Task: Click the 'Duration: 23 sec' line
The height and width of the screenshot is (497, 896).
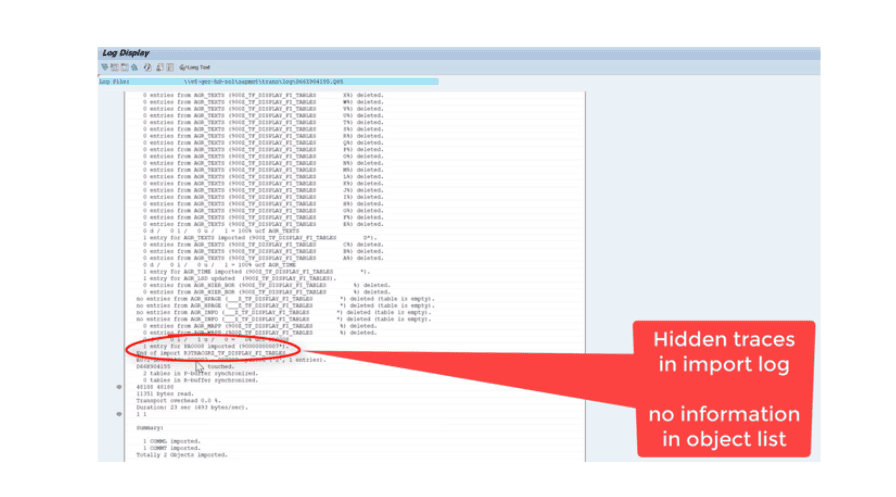Action: [192, 408]
